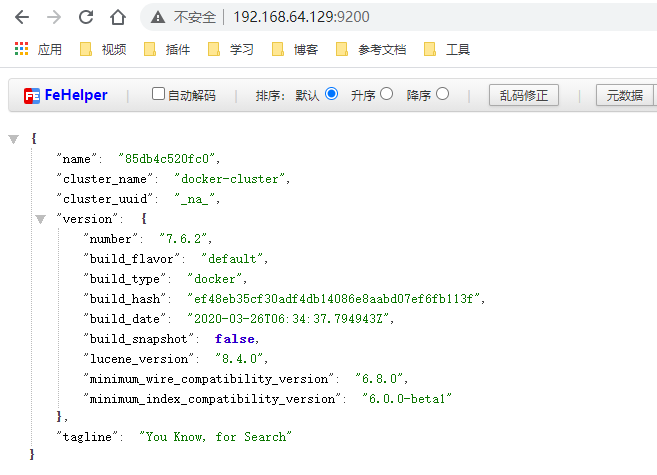
Task: Open the 博客 bookmark folder
Action: pyautogui.click(x=295, y=49)
